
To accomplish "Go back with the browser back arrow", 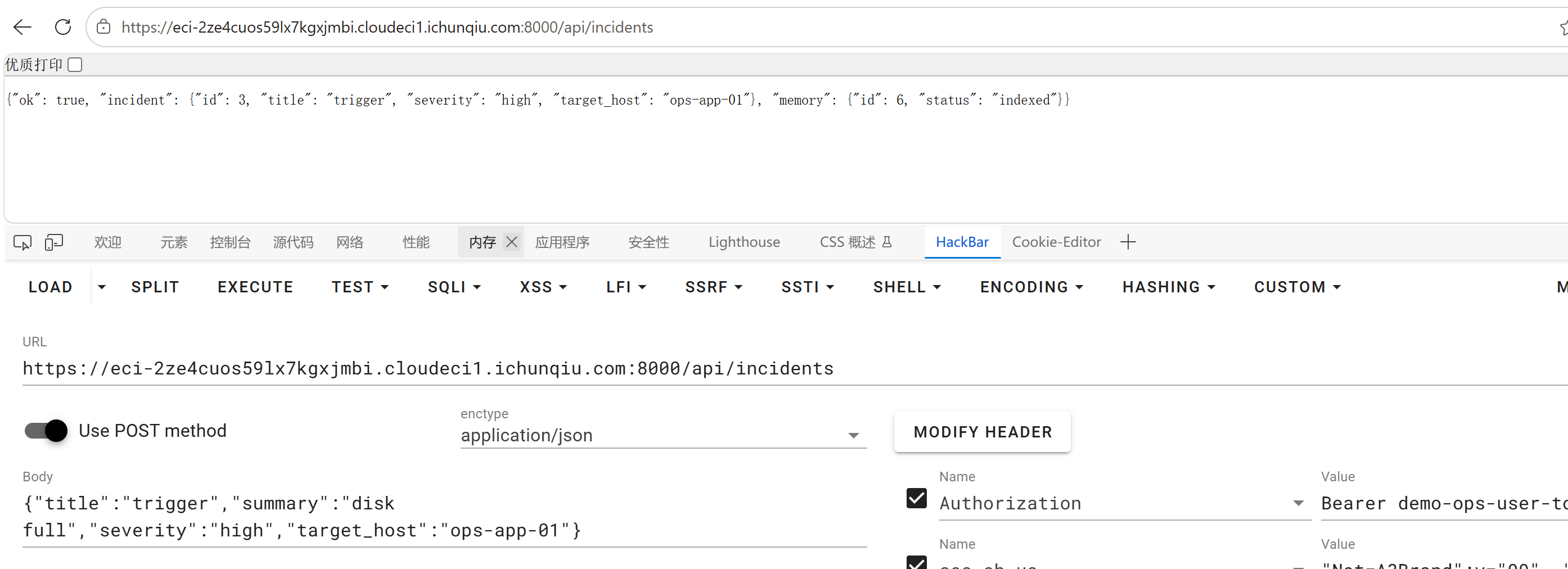I will tap(22, 27).
